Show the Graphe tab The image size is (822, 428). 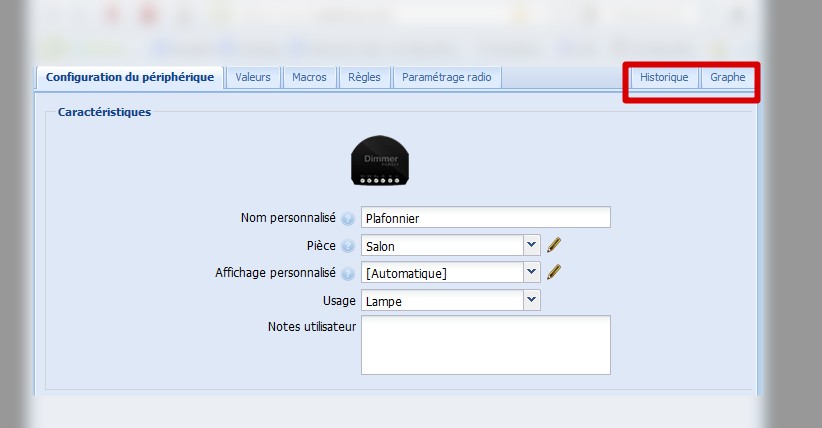pyautogui.click(x=727, y=77)
